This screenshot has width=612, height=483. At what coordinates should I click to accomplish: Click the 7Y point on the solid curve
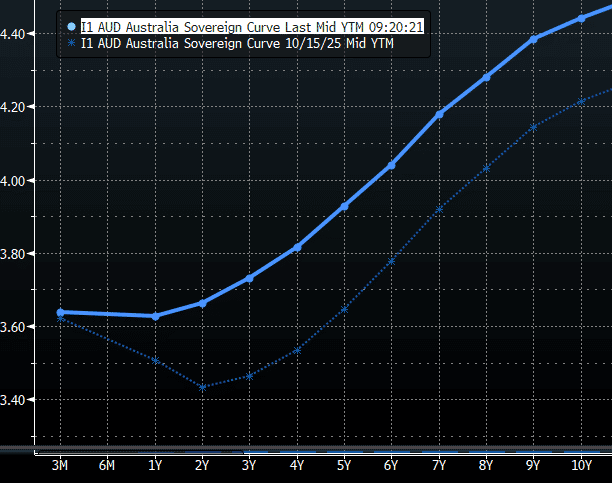coord(440,114)
